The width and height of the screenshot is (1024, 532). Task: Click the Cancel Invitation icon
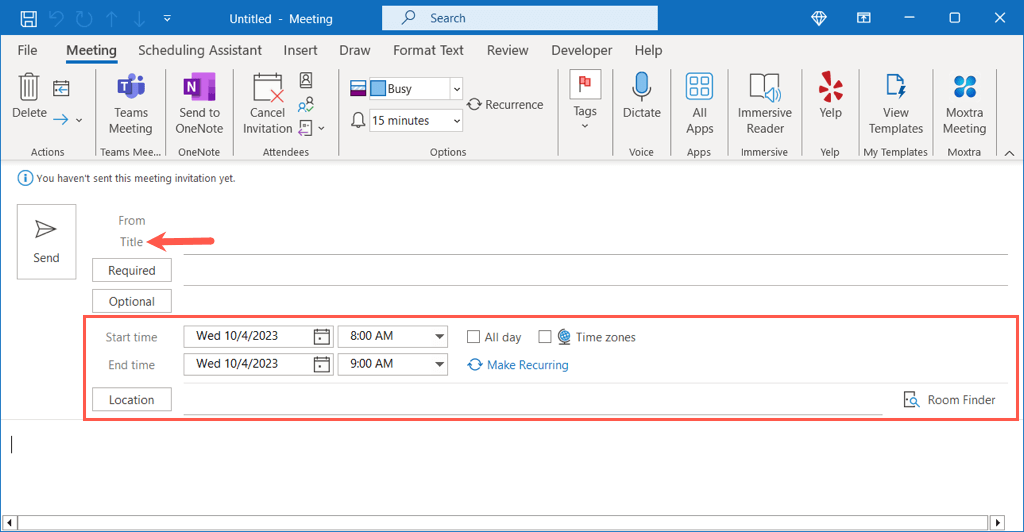tap(268, 90)
